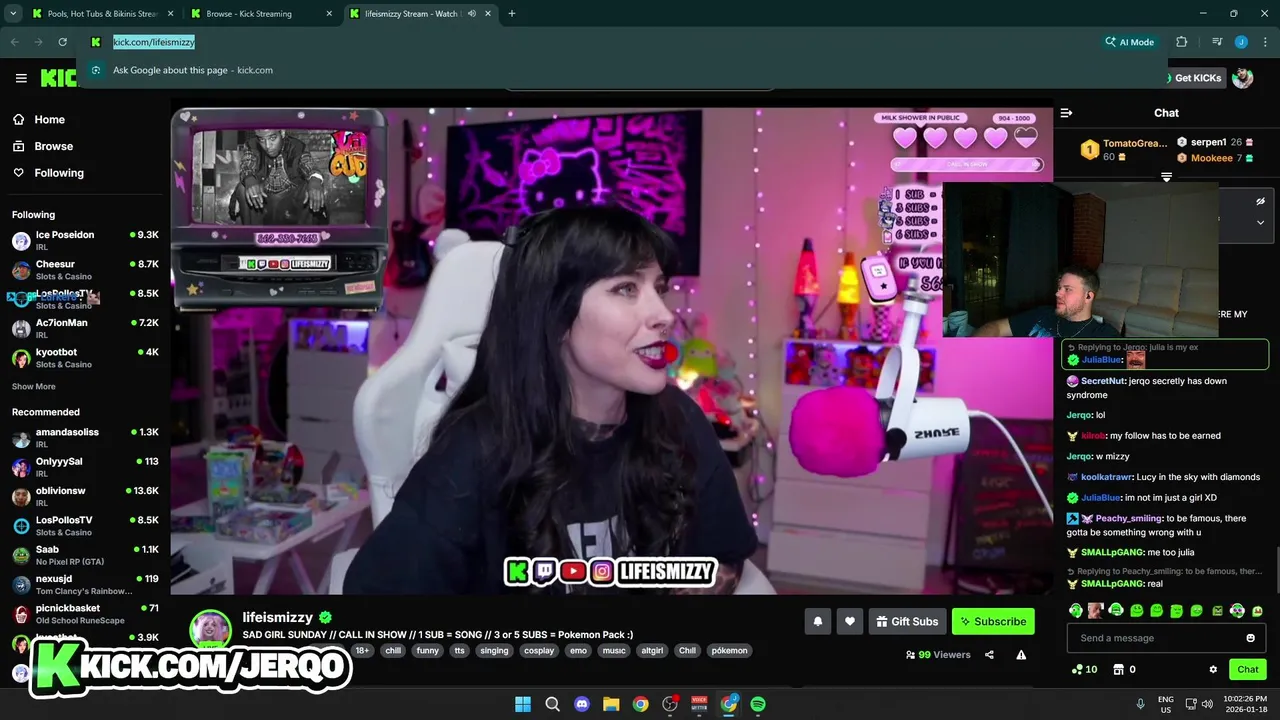The width and height of the screenshot is (1280, 720).
Task: Open File Explorer from taskbar
Action: click(611, 704)
